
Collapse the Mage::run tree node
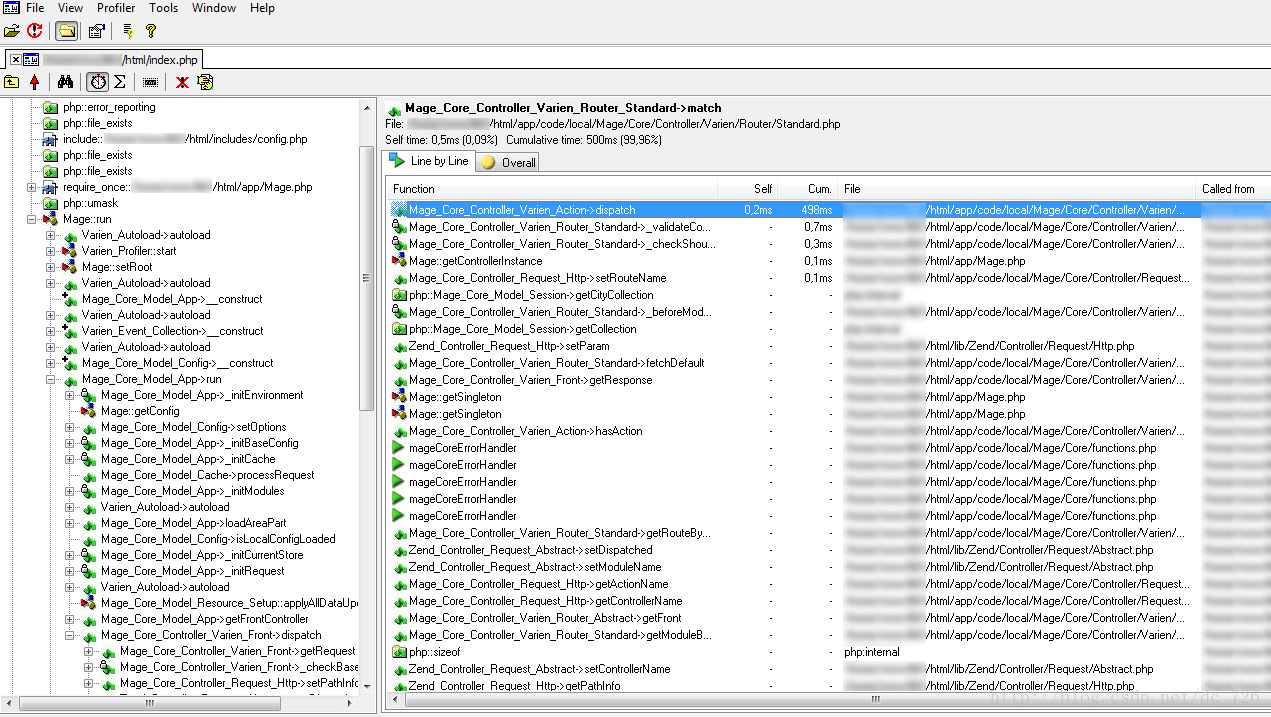tap(32, 219)
